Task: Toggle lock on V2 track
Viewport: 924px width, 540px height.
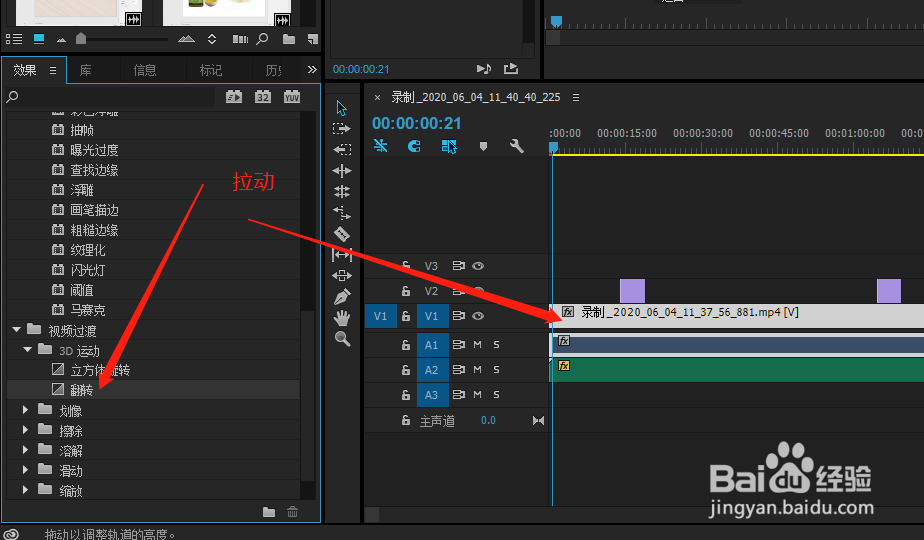Action: click(x=405, y=291)
